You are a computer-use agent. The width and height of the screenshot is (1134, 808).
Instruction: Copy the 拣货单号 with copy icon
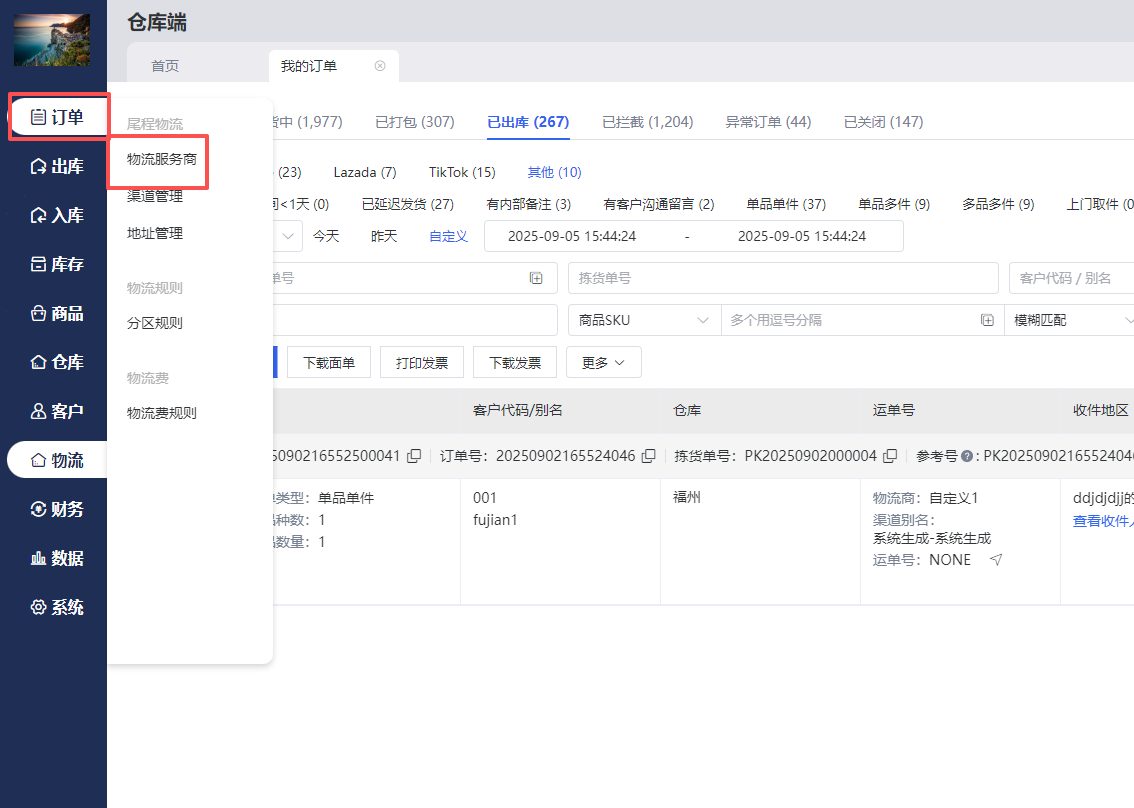pos(890,456)
